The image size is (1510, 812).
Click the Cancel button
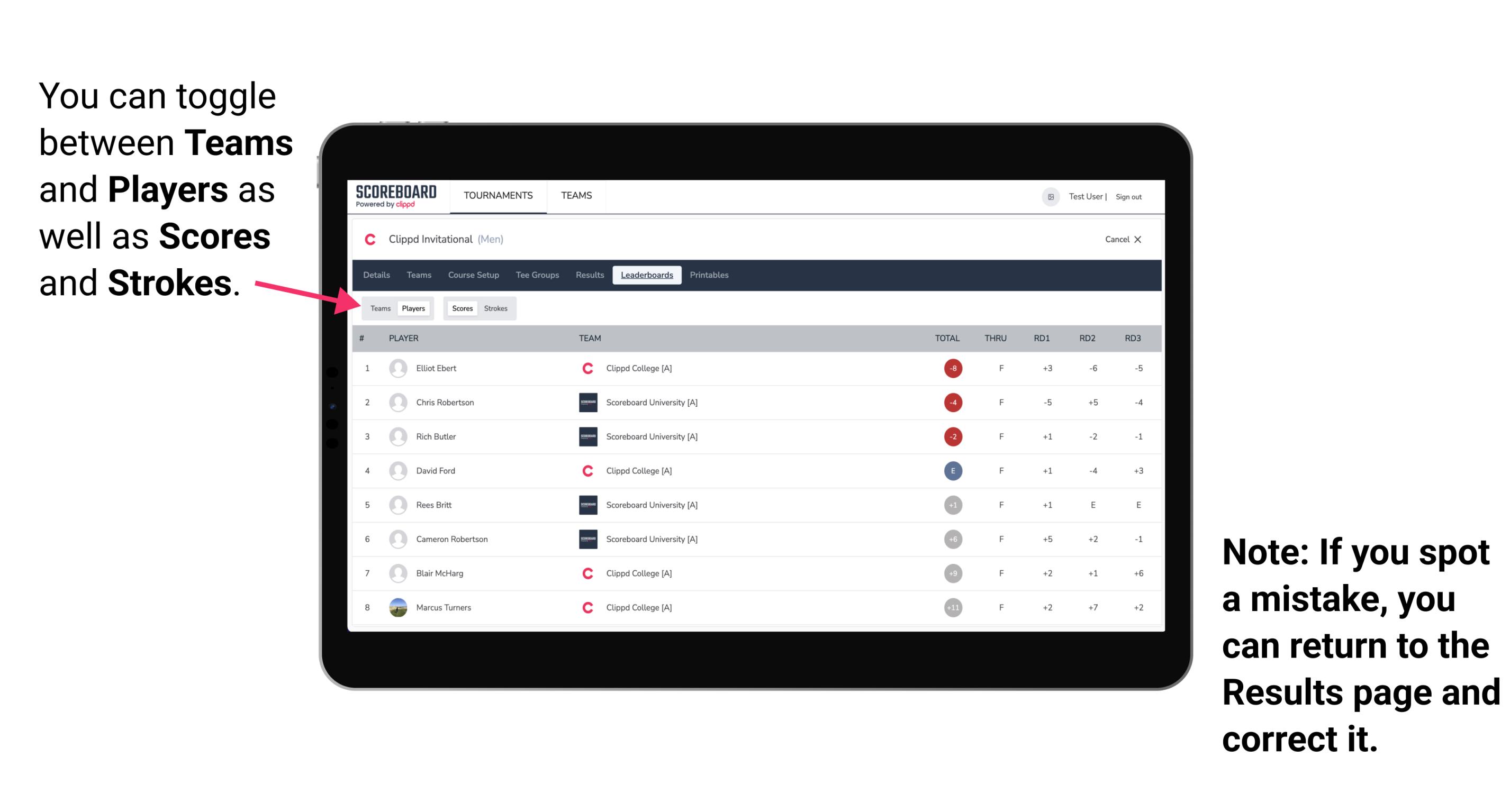(x=1121, y=240)
